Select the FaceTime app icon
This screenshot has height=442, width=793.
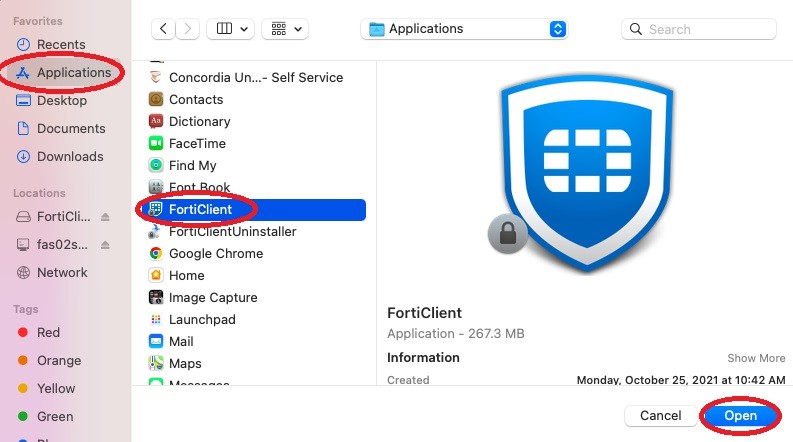point(156,143)
